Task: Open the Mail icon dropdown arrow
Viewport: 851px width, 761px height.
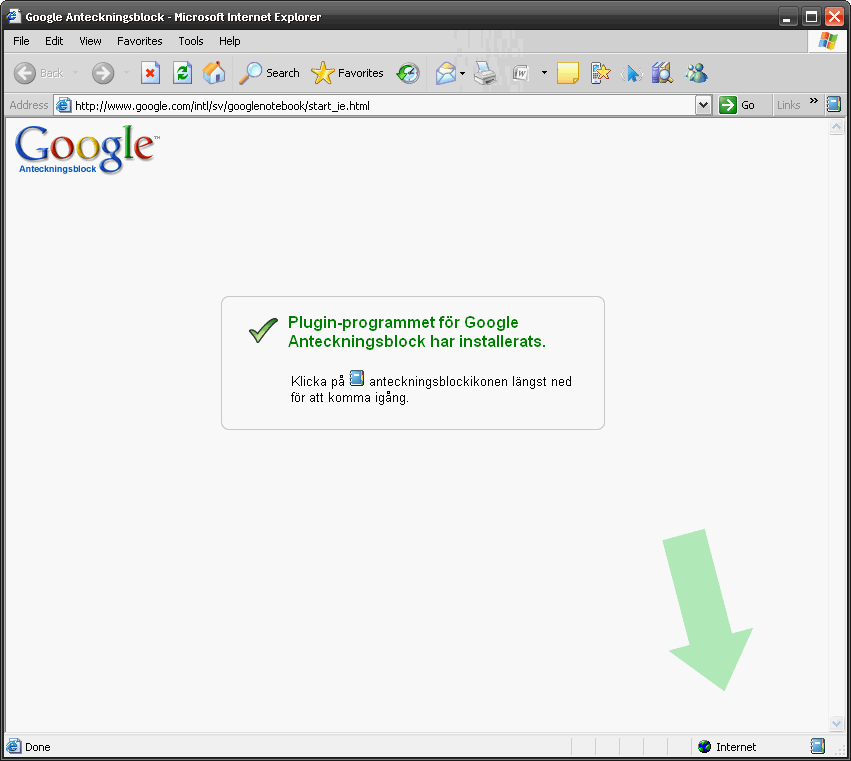Action: [463, 73]
